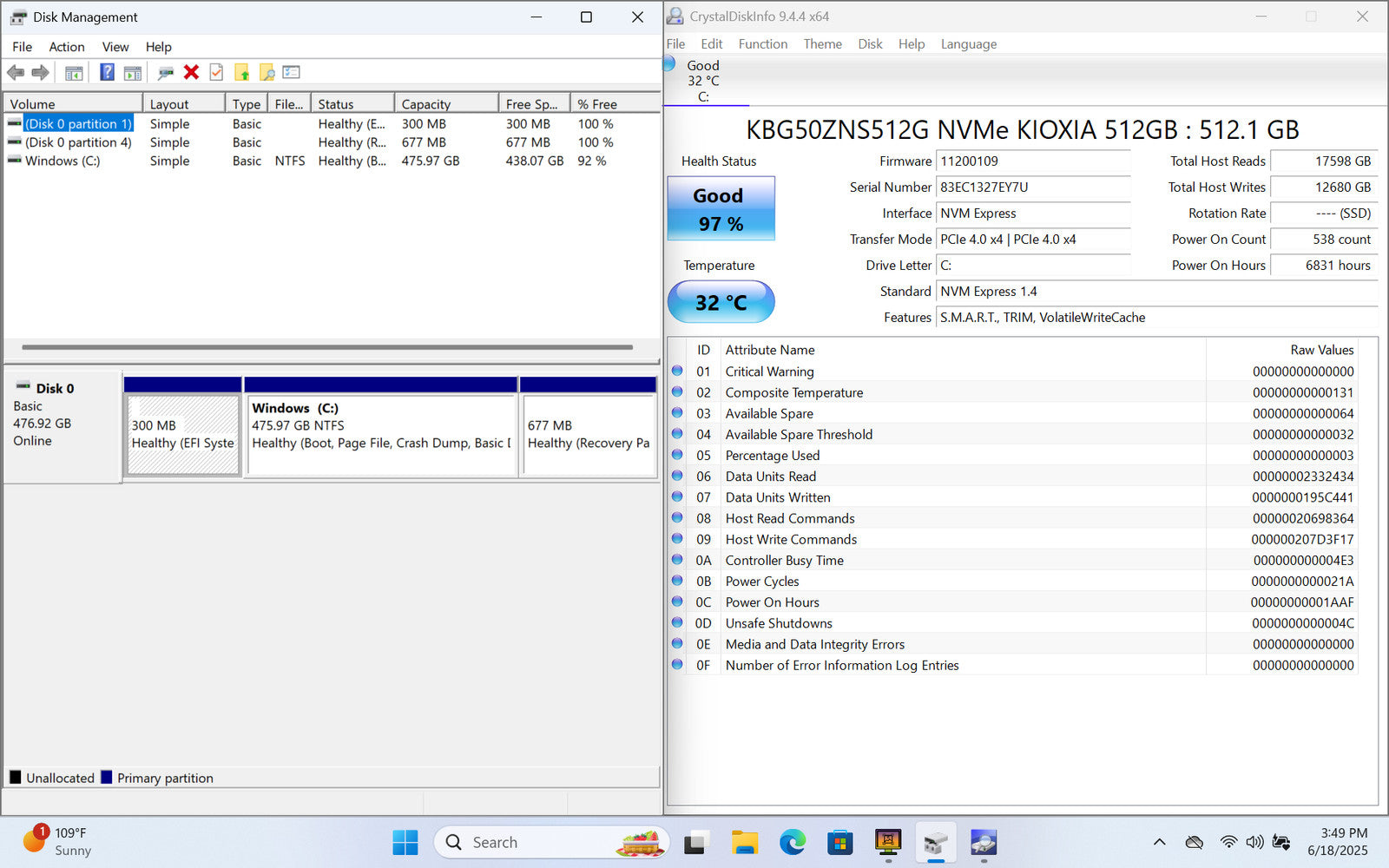
Task: Click the Forward arrow in Disk Management toolbar
Action: 41,73
